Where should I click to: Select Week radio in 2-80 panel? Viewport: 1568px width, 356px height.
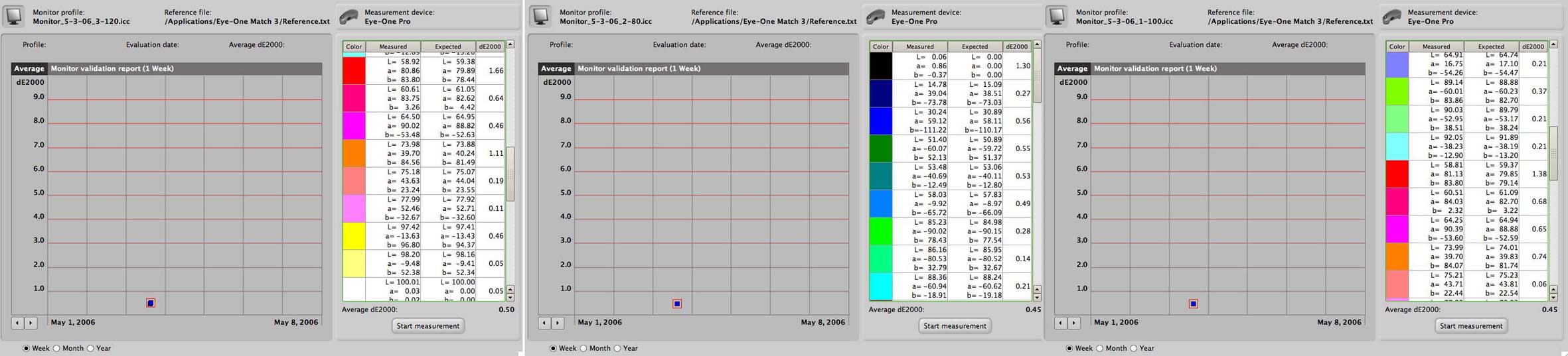[x=554, y=348]
